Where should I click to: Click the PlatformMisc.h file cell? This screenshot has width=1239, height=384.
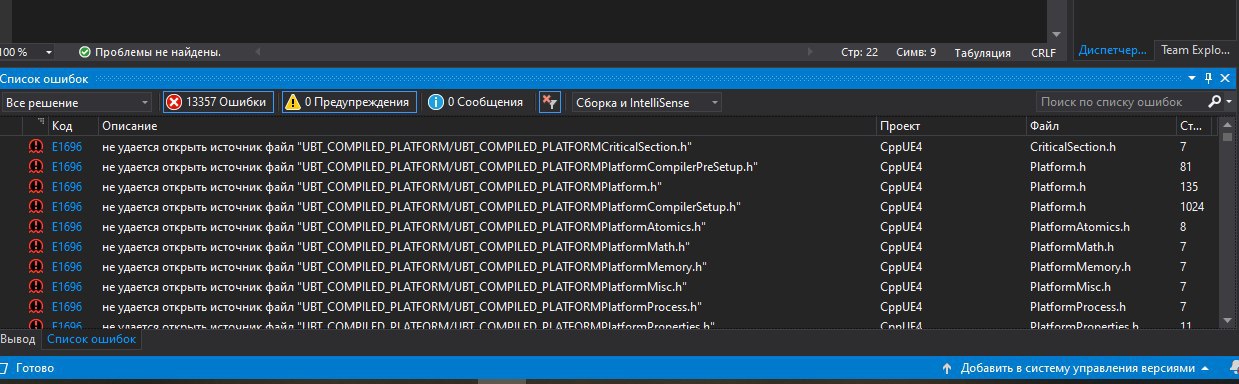[x=1072, y=287]
